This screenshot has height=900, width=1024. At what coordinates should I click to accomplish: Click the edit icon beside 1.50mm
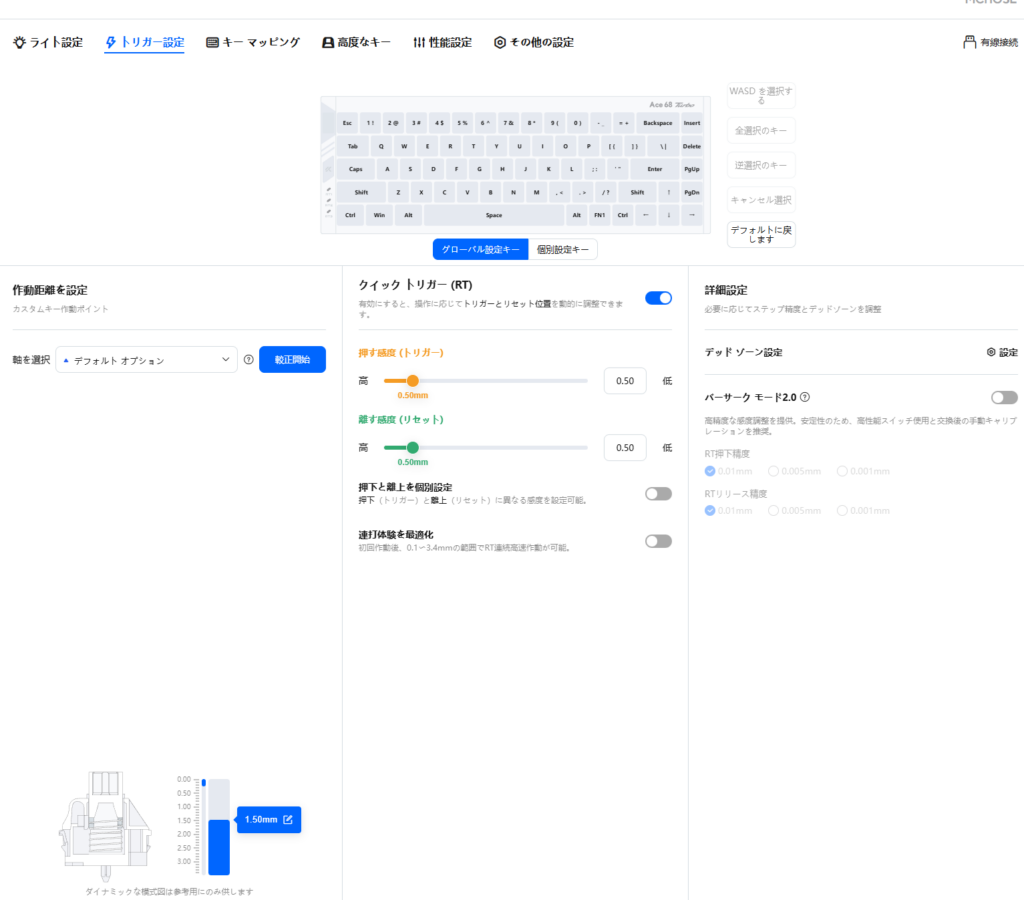click(x=288, y=820)
